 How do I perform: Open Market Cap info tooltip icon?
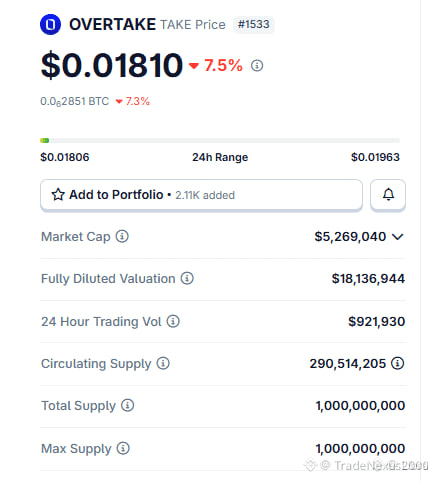coord(122,236)
